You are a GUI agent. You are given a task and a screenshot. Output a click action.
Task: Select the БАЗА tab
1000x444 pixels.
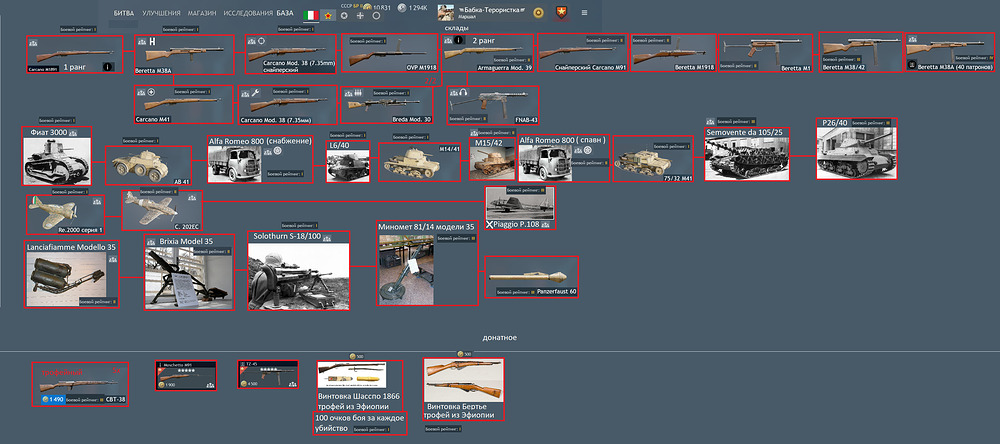286,13
